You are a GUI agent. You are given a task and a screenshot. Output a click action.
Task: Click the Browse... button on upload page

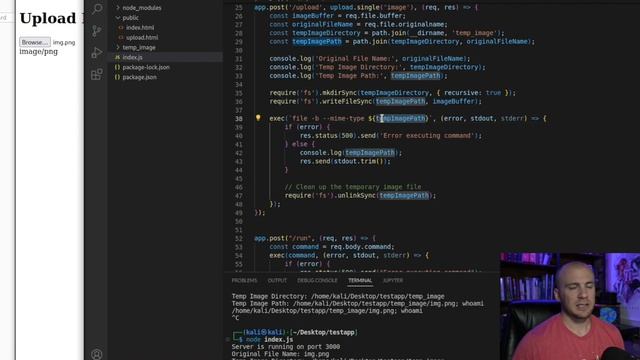coord(35,42)
